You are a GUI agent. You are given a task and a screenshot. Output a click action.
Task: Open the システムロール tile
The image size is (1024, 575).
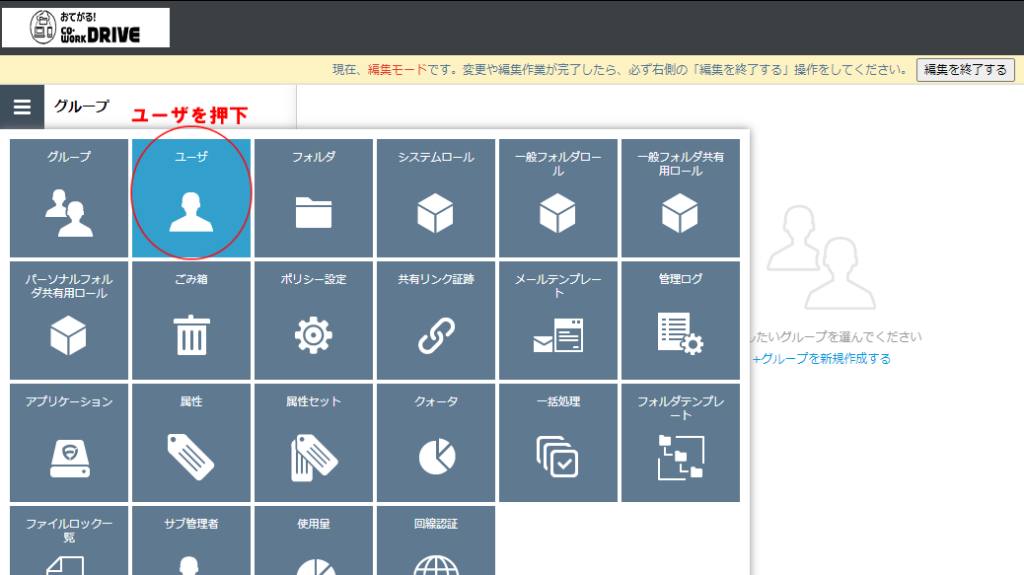click(x=436, y=198)
